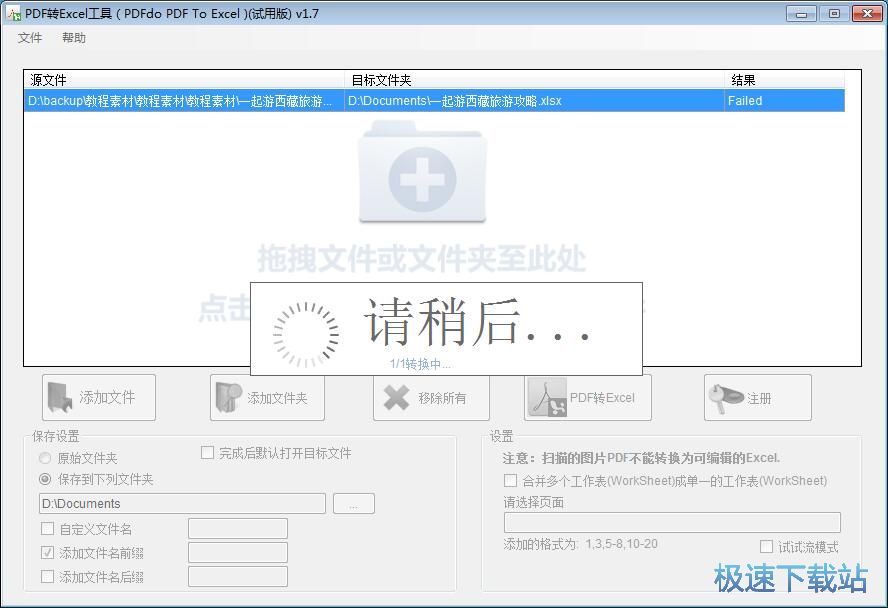Click the application icon in the title bar
888x608 pixels.
point(14,13)
